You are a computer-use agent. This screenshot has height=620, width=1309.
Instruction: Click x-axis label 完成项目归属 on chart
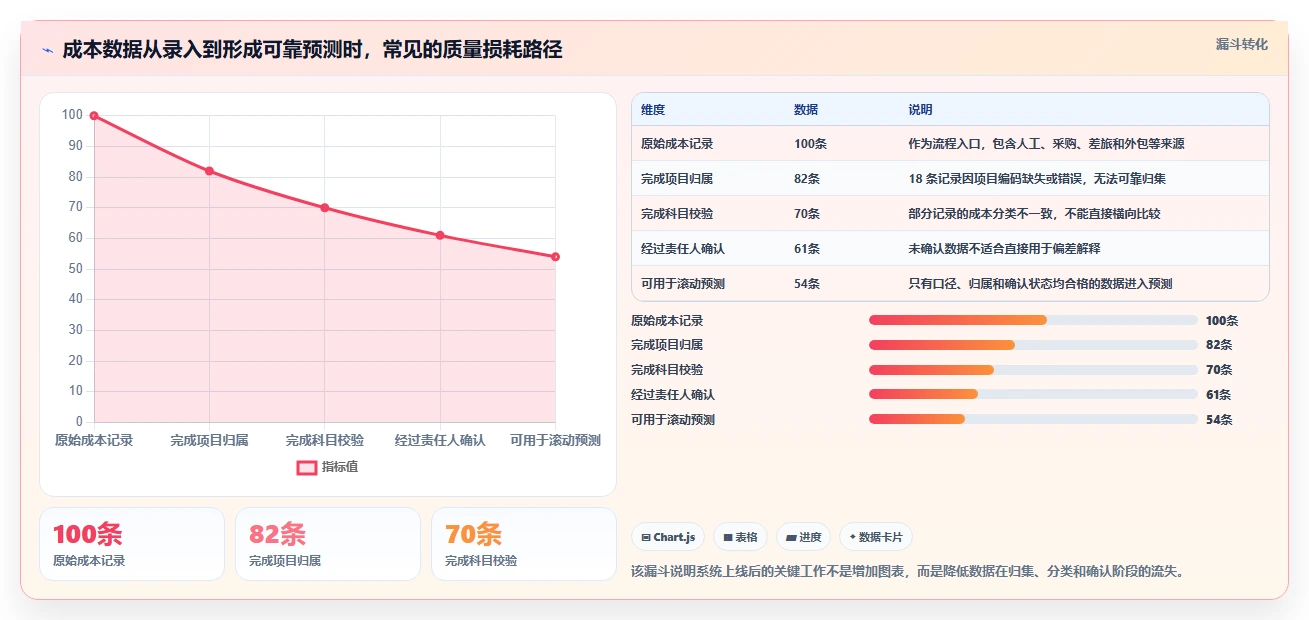pos(209,440)
